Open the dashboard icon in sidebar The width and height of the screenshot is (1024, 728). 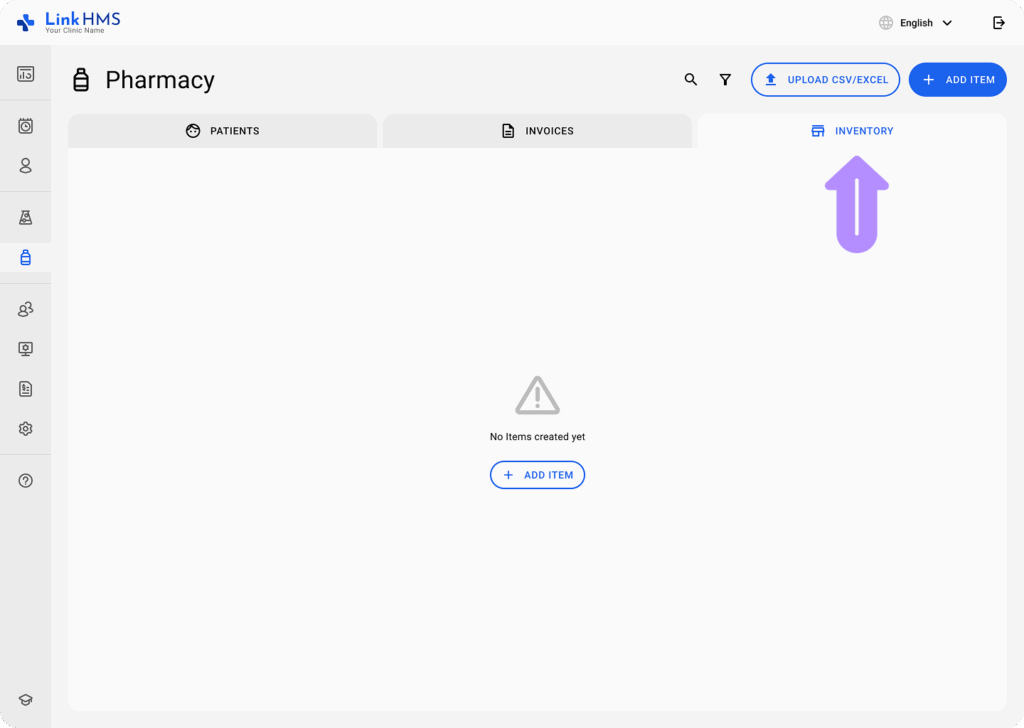pyautogui.click(x=25, y=74)
